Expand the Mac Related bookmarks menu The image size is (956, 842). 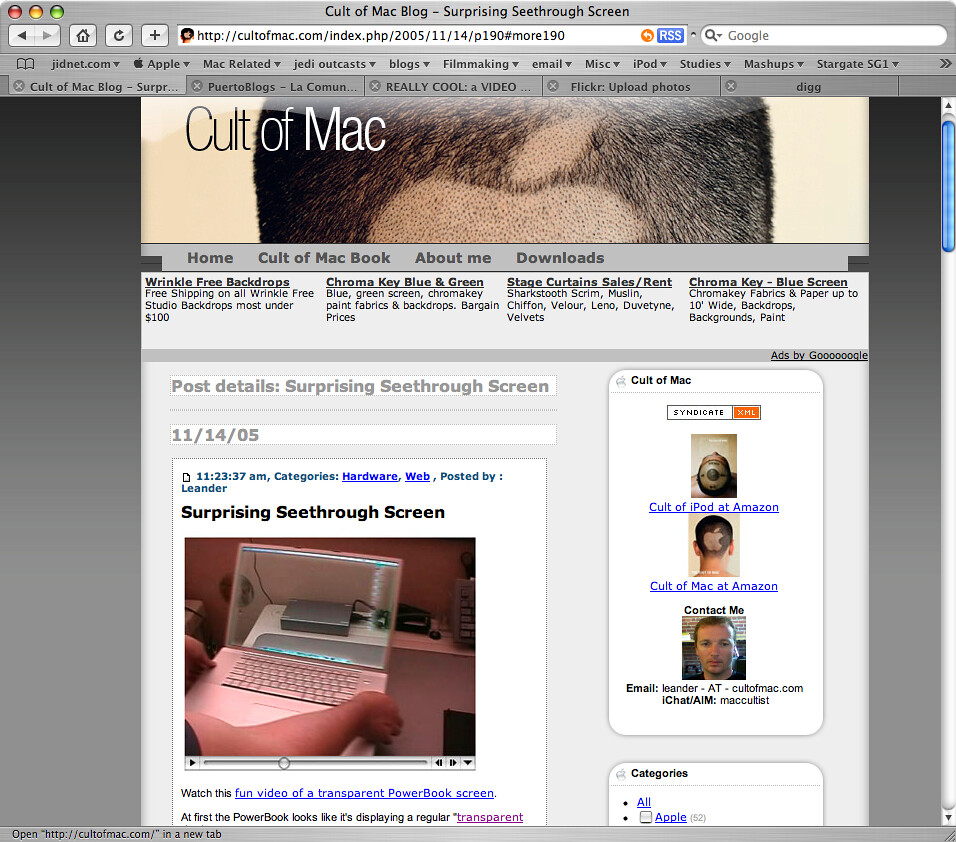(241, 64)
